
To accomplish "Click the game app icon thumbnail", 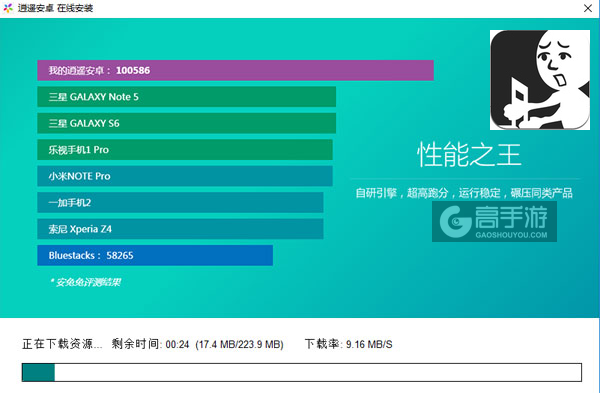I will click(x=540, y=80).
